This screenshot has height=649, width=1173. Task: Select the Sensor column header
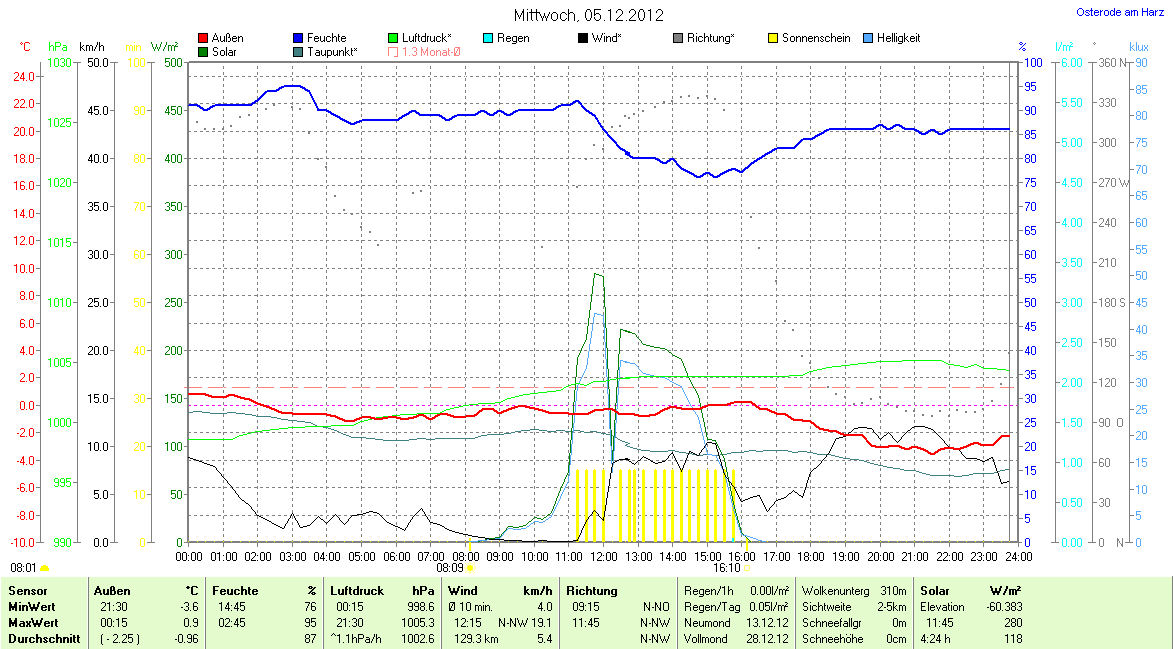click(x=28, y=591)
